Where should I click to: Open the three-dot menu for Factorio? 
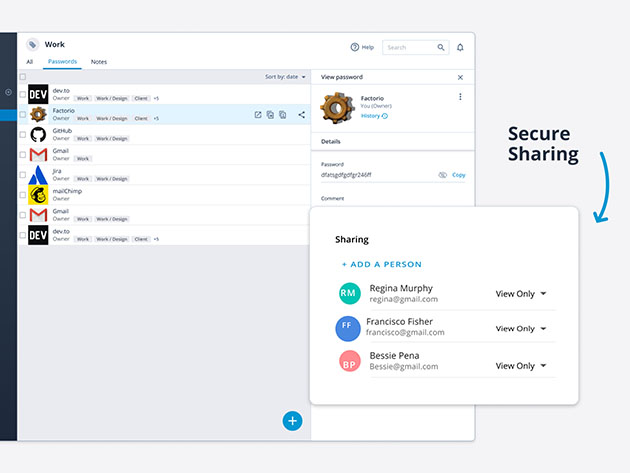point(460,97)
